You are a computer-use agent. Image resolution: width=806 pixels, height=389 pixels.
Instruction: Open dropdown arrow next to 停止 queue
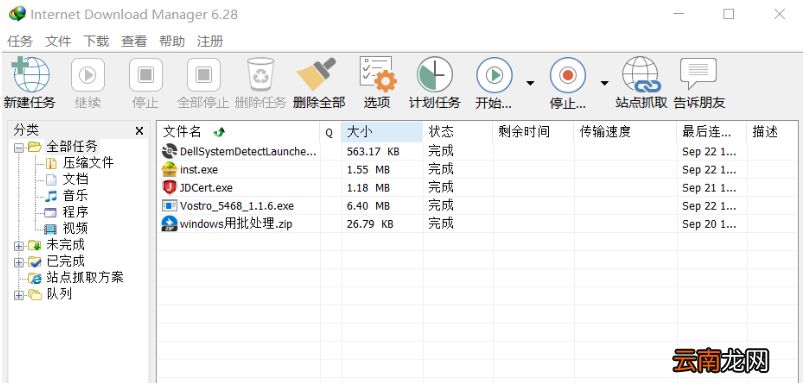(x=605, y=83)
